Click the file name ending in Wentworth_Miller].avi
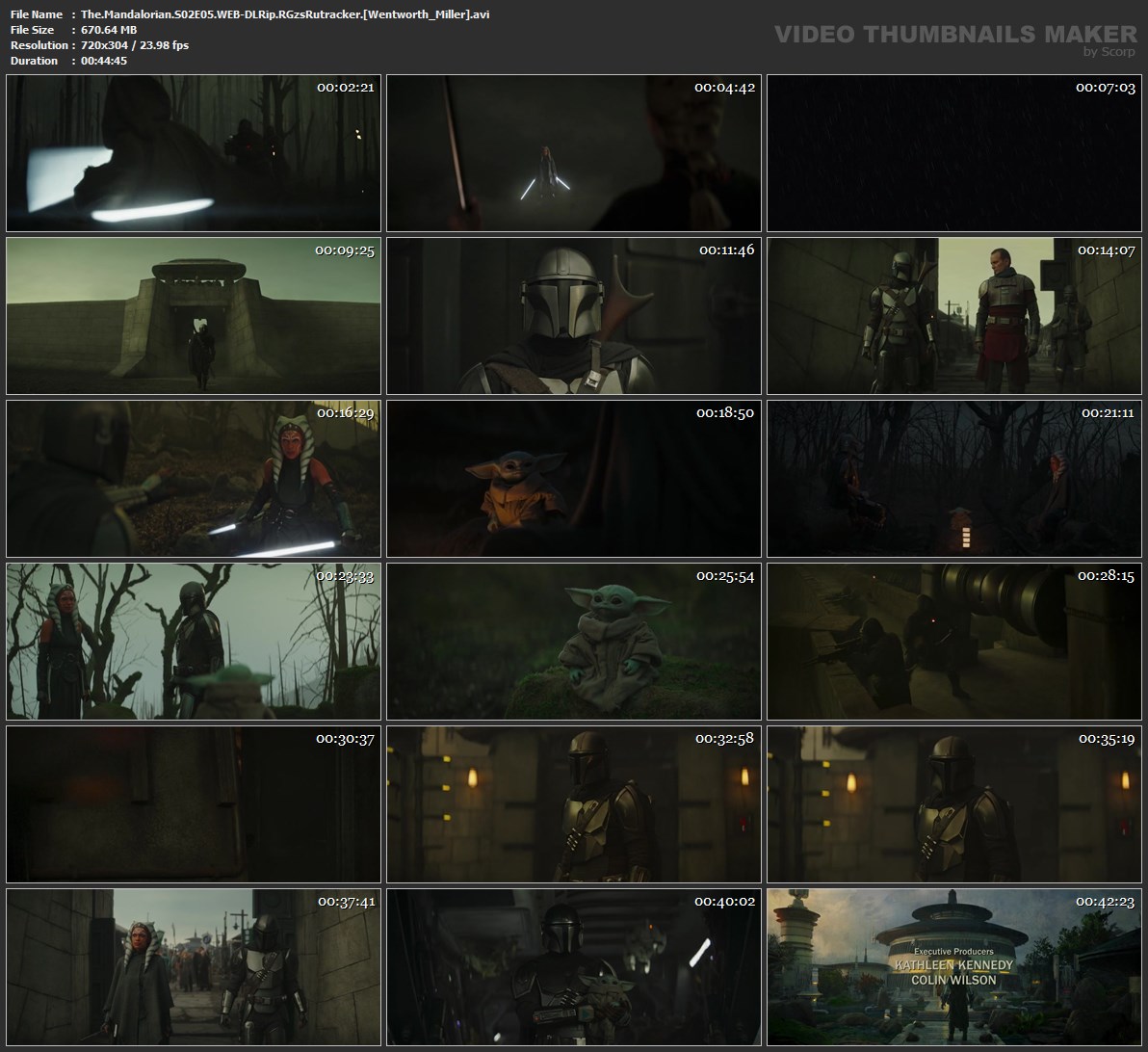 (285, 13)
